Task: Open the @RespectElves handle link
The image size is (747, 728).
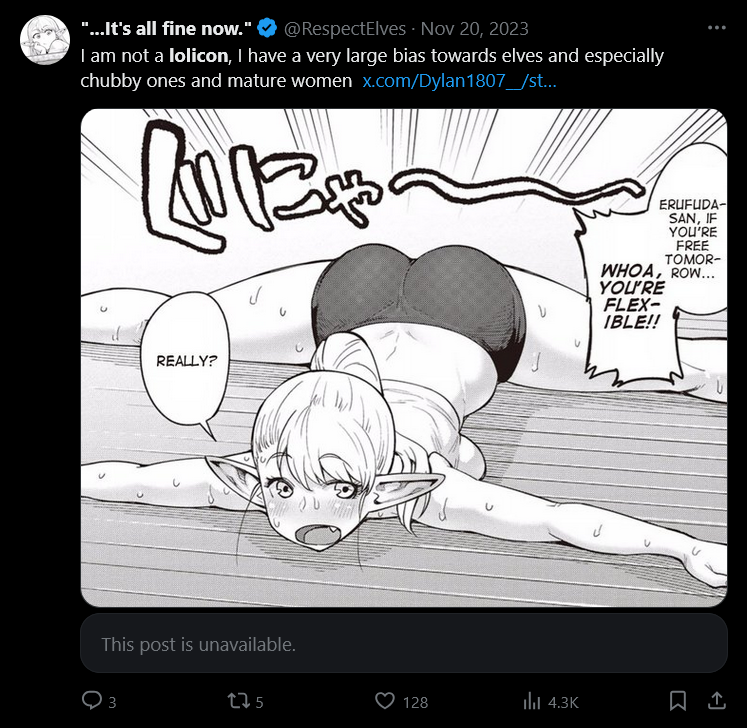Action: [344, 29]
